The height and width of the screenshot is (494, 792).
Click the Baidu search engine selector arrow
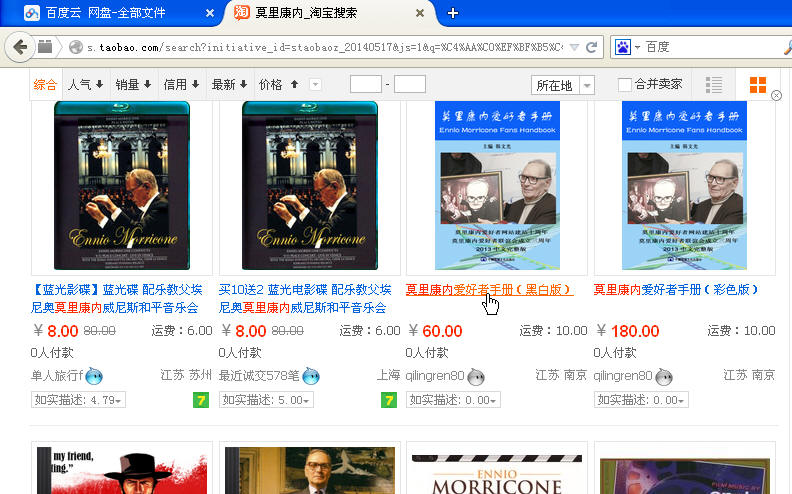pyautogui.click(x=637, y=47)
